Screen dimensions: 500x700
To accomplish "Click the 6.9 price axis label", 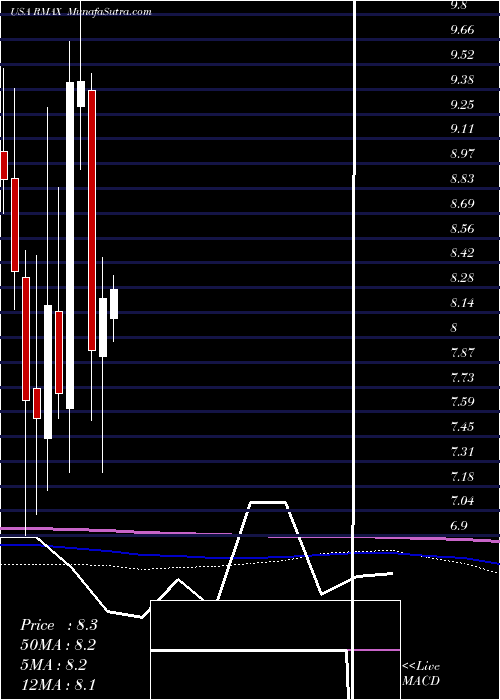I will pyautogui.click(x=459, y=526).
